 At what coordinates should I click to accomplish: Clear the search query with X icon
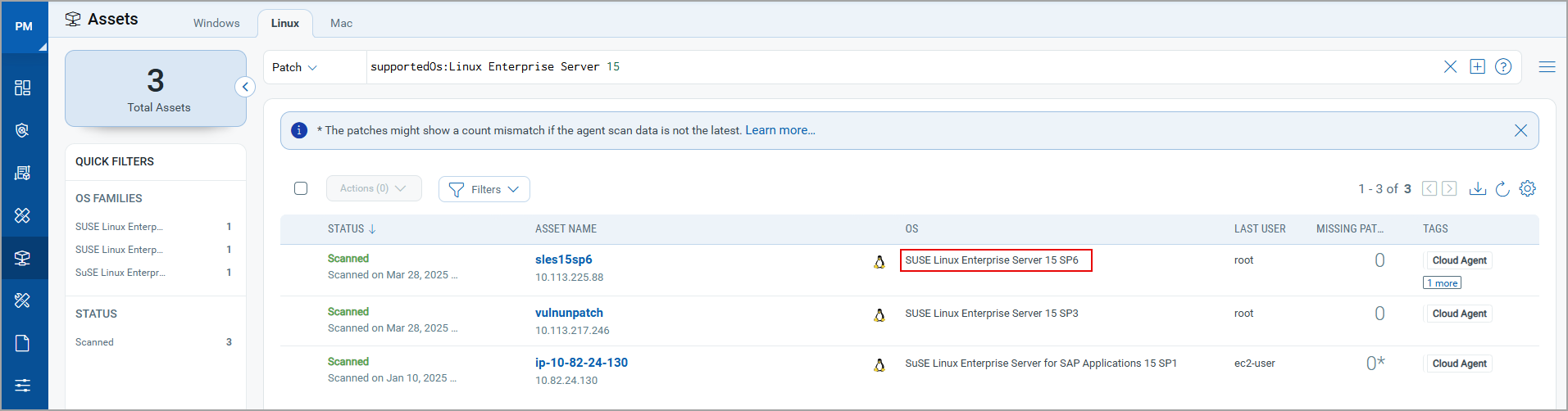point(1450,66)
